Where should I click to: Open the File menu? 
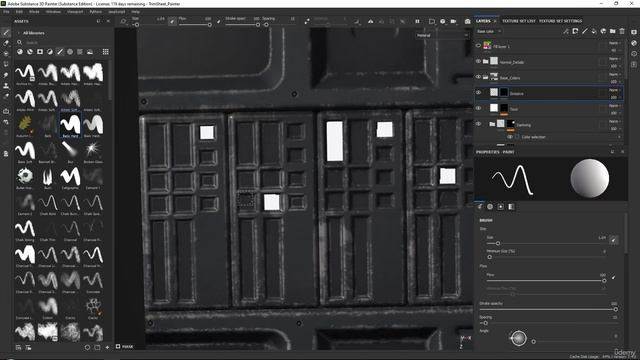click(x=6, y=12)
